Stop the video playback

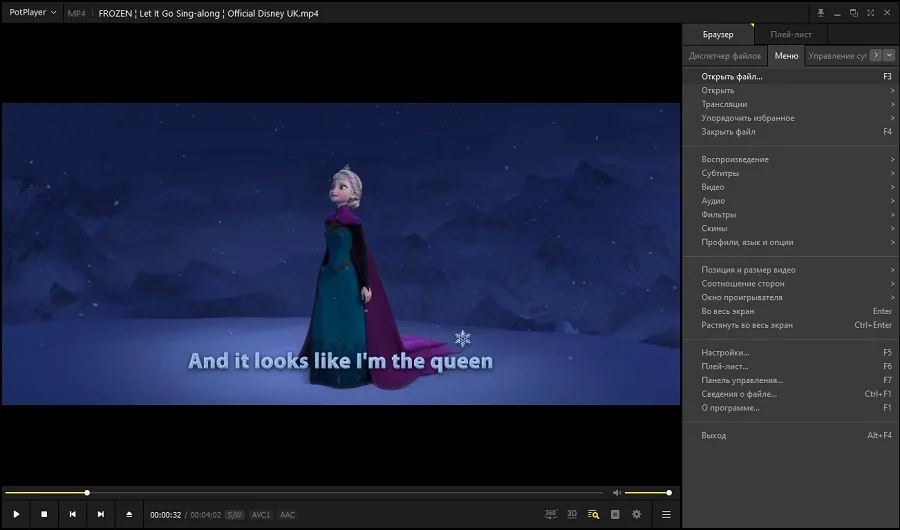pyautogui.click(x=44, y=514)
